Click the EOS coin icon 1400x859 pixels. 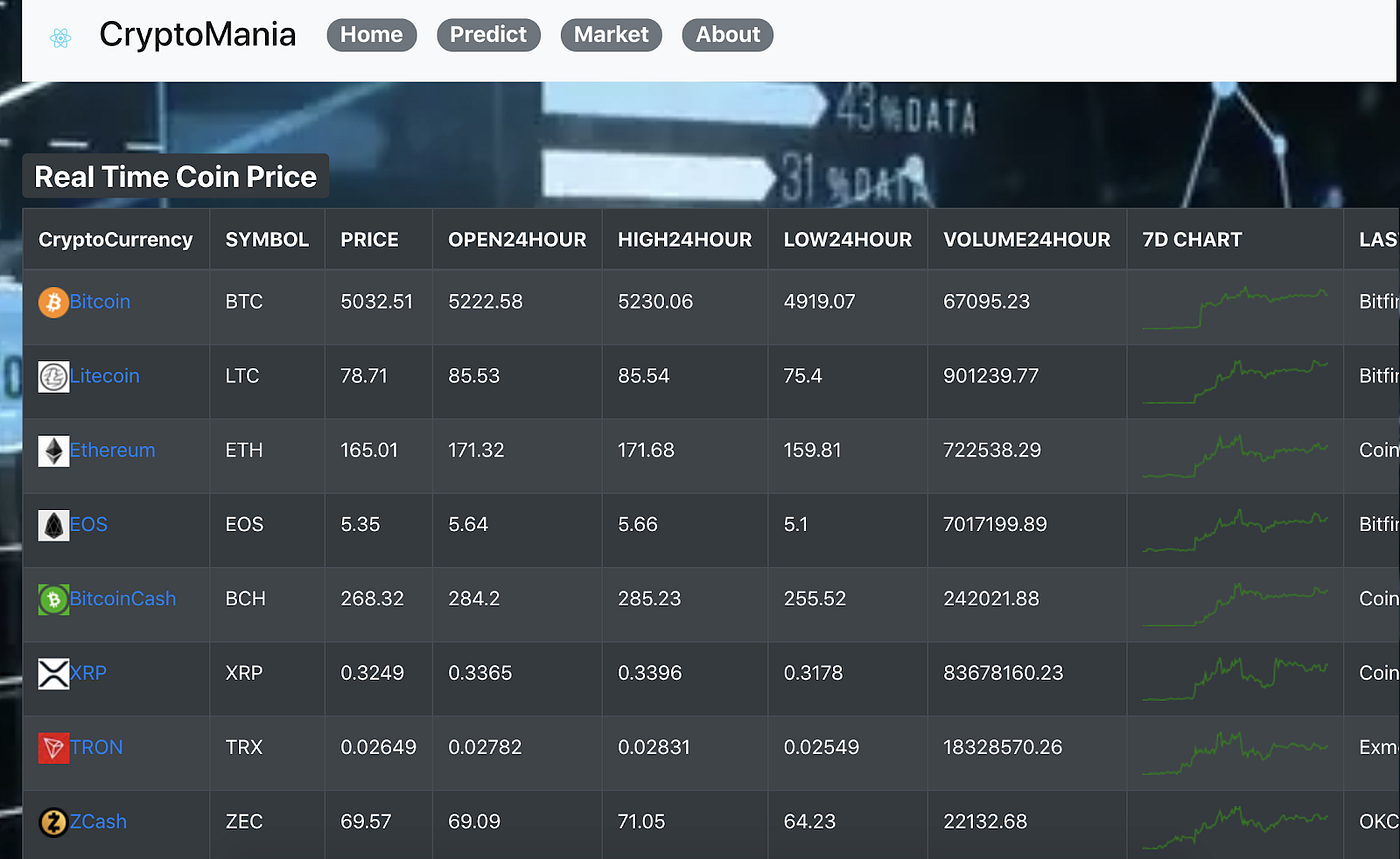52,524
